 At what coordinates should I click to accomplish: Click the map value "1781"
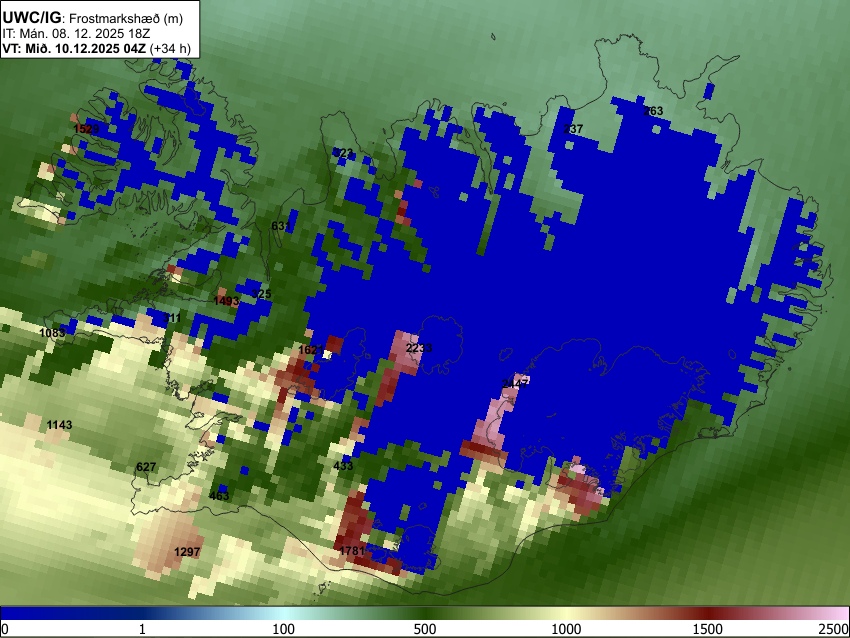coord(352,551)
